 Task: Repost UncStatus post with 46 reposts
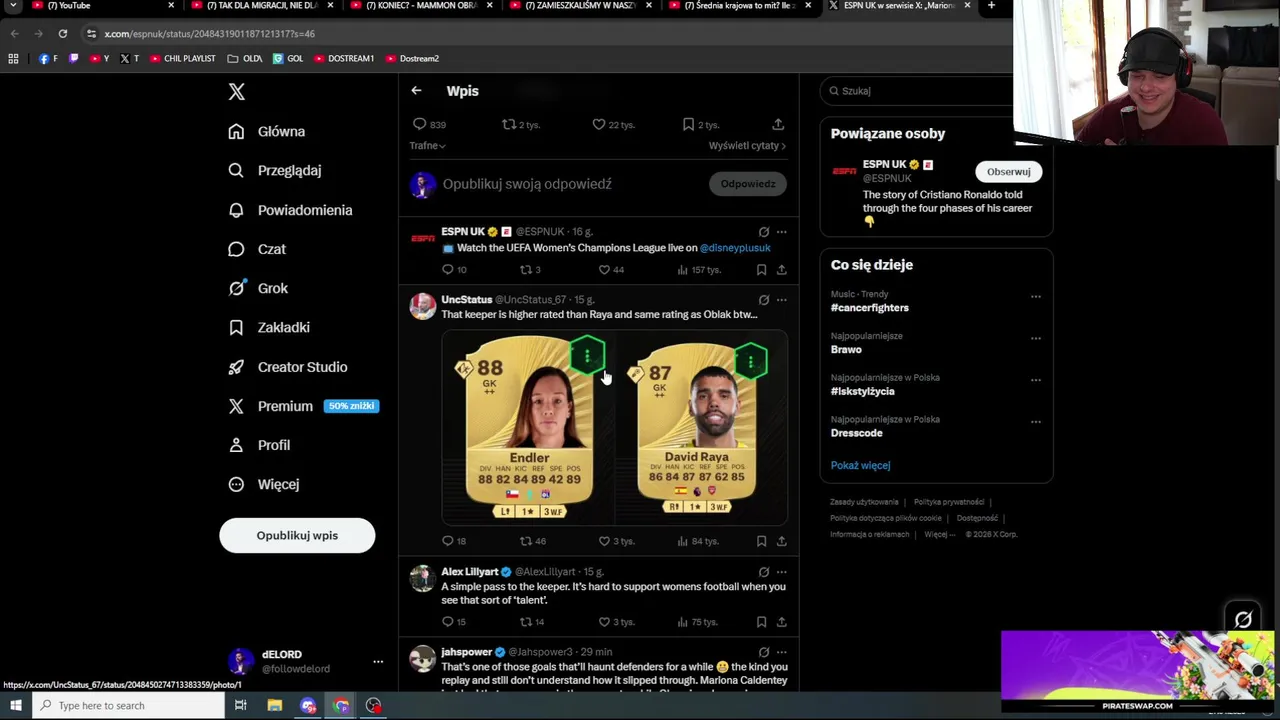click(532, 541)
